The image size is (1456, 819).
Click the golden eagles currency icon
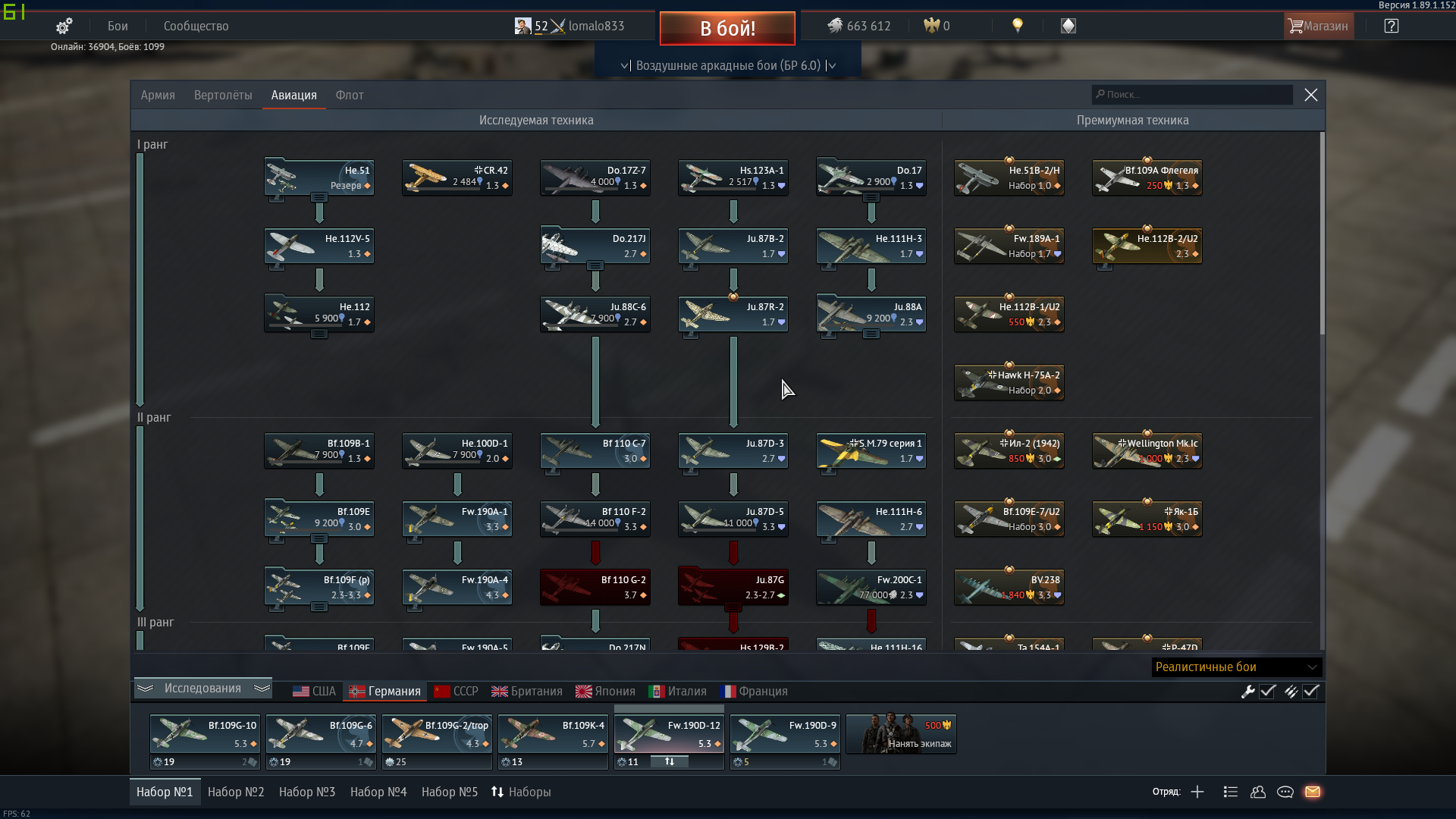tap(931, 26)
